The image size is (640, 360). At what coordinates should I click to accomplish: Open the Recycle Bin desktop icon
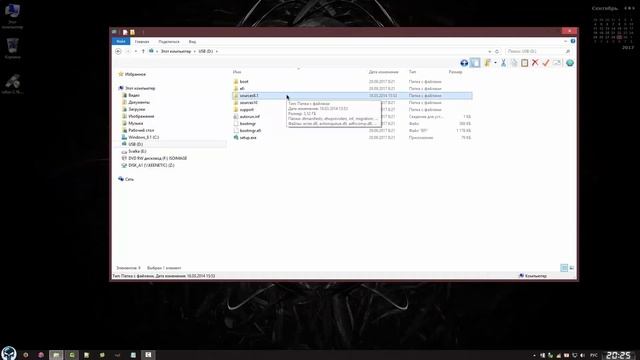click(x=12, y=48)
